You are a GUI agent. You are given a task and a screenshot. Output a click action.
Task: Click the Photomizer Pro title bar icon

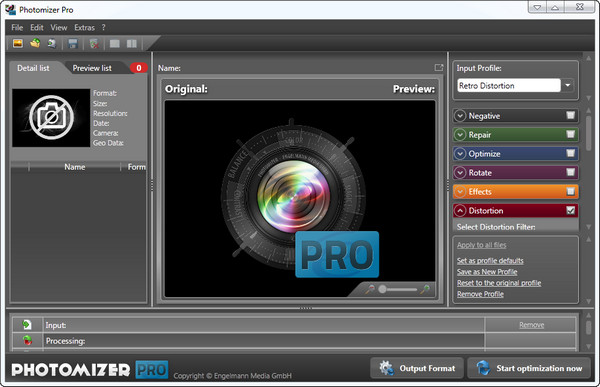click(x=10, y=10)
